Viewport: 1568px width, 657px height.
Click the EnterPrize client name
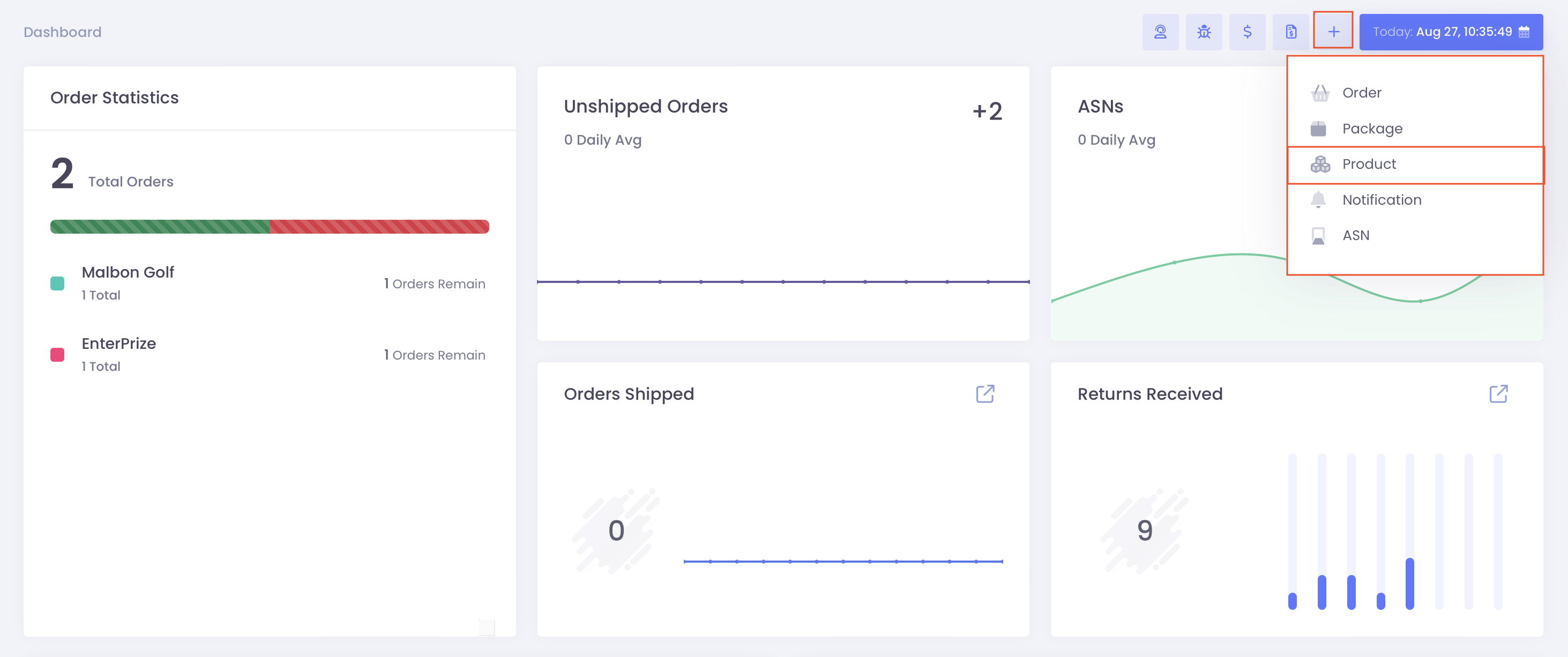pos(118,344)
